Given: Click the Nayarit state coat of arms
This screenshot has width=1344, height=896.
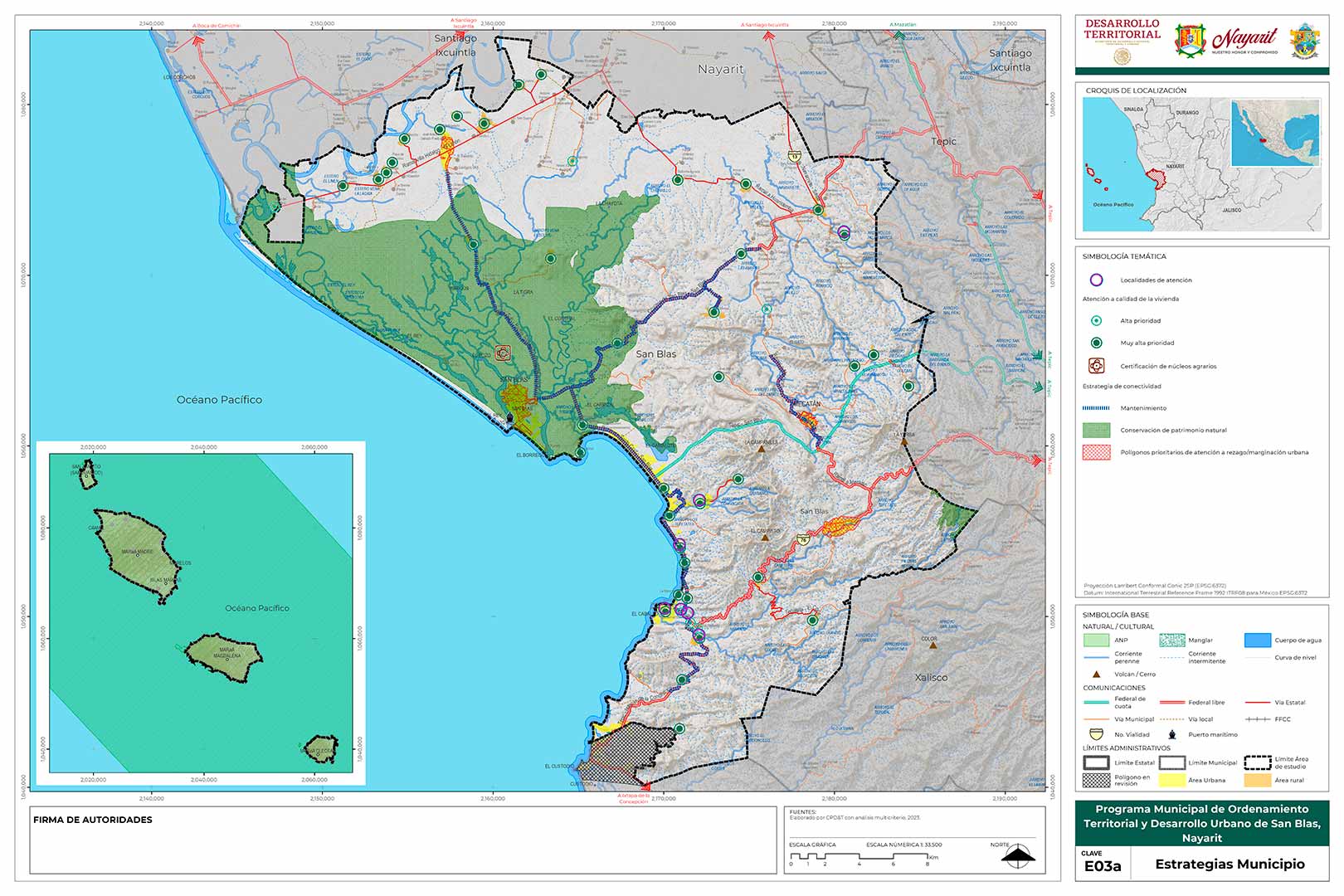Looking at the screenshot, I should point(1190,41).
